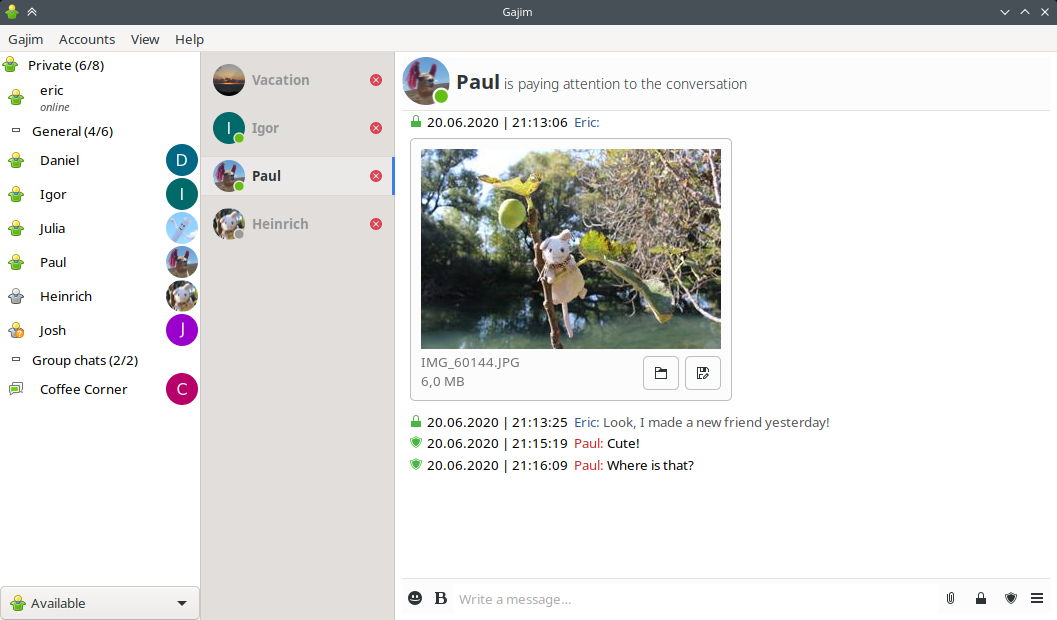Select Daniel in the contact list
The width and height of the screenshot is (1057, 620).
click(100, 160)
